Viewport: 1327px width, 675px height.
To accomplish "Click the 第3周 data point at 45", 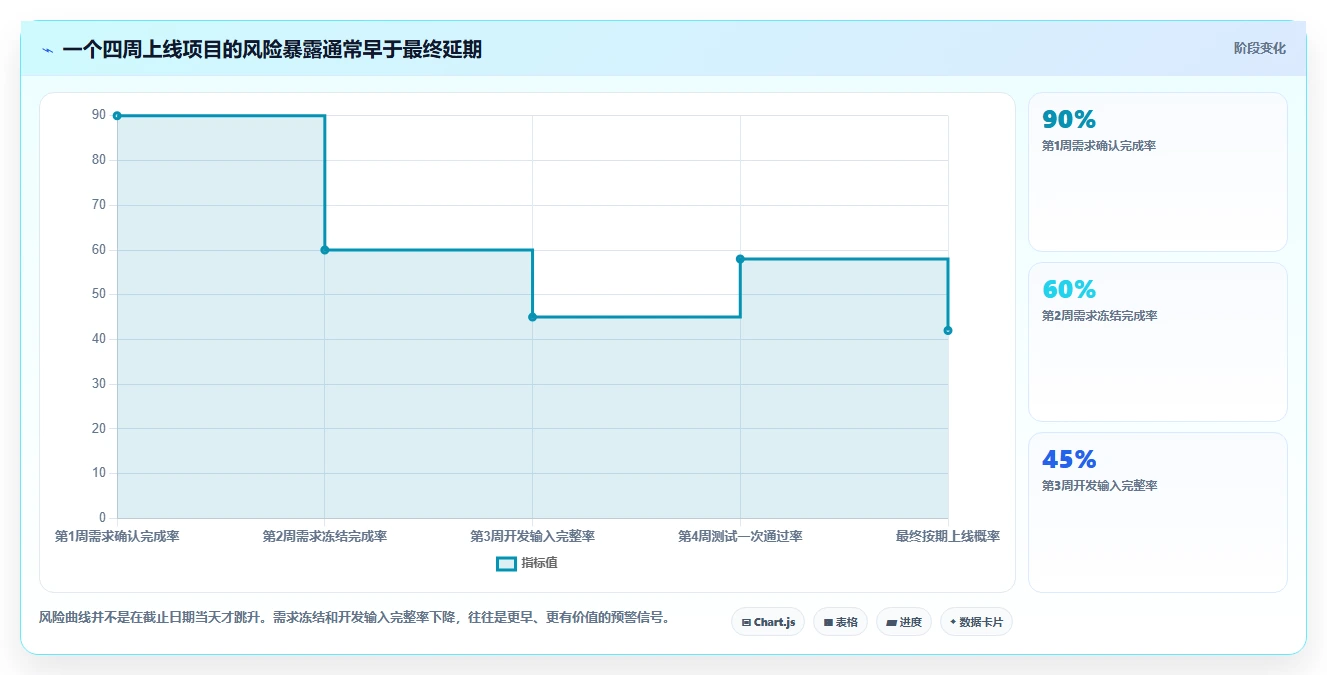I will point(532,317).
